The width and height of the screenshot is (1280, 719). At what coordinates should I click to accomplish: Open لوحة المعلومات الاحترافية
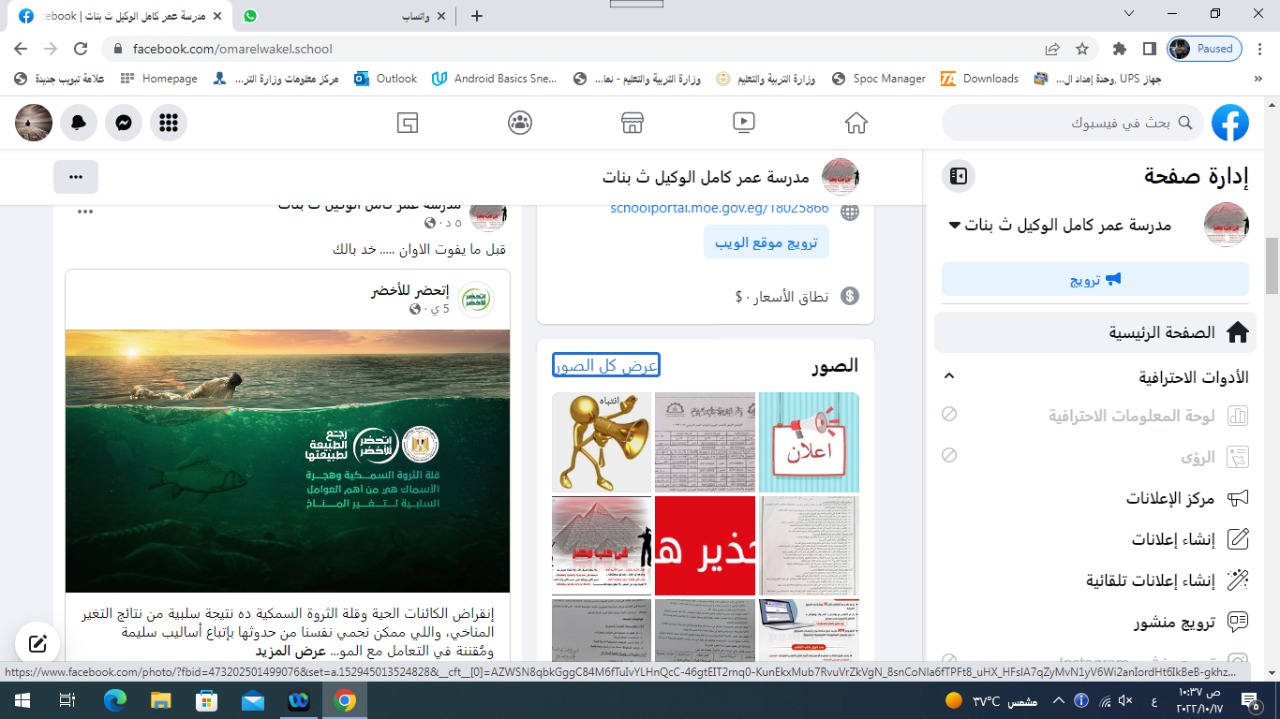pos(1095,416)
